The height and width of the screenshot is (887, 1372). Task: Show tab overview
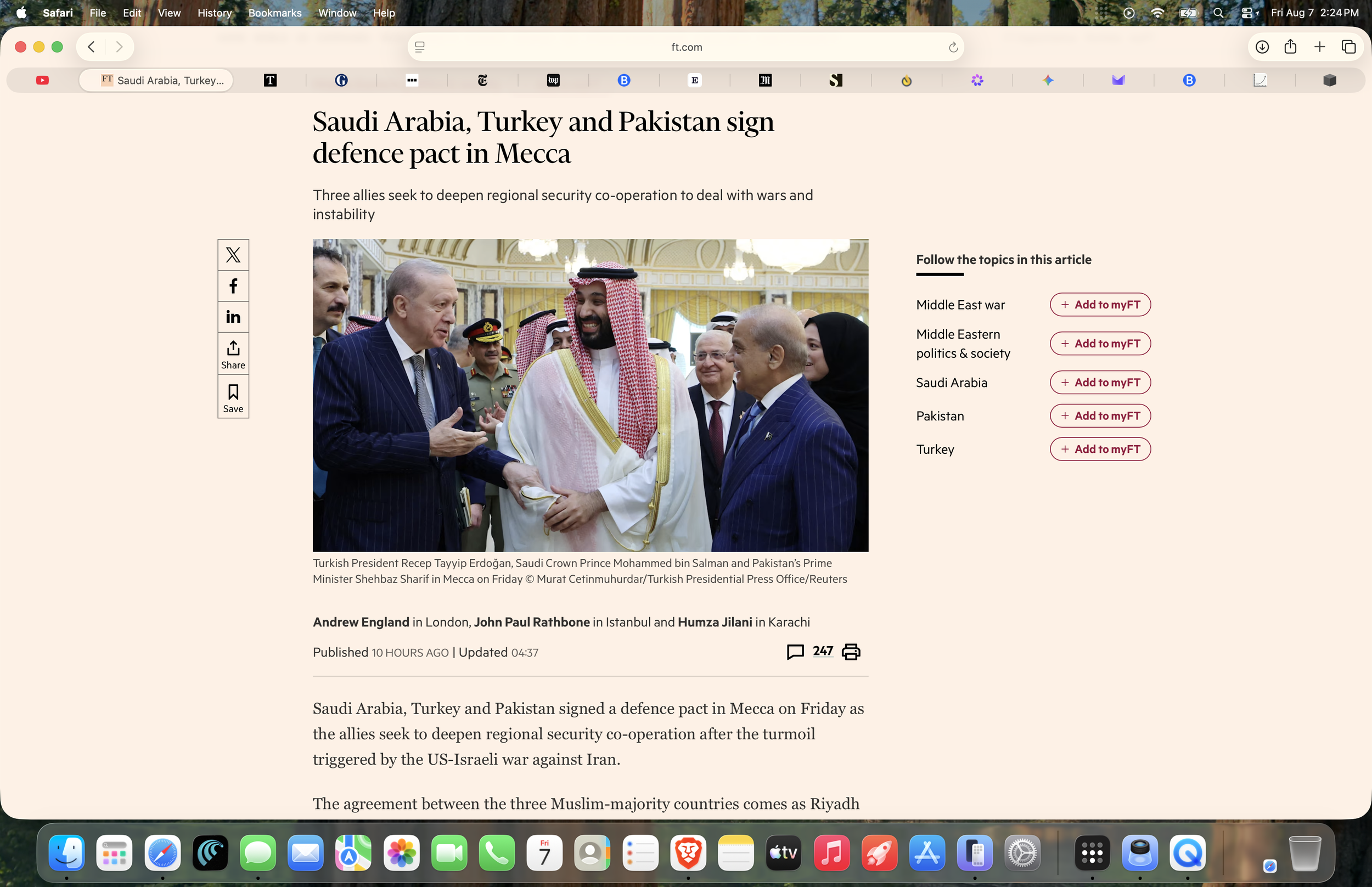pos(1348,47)
